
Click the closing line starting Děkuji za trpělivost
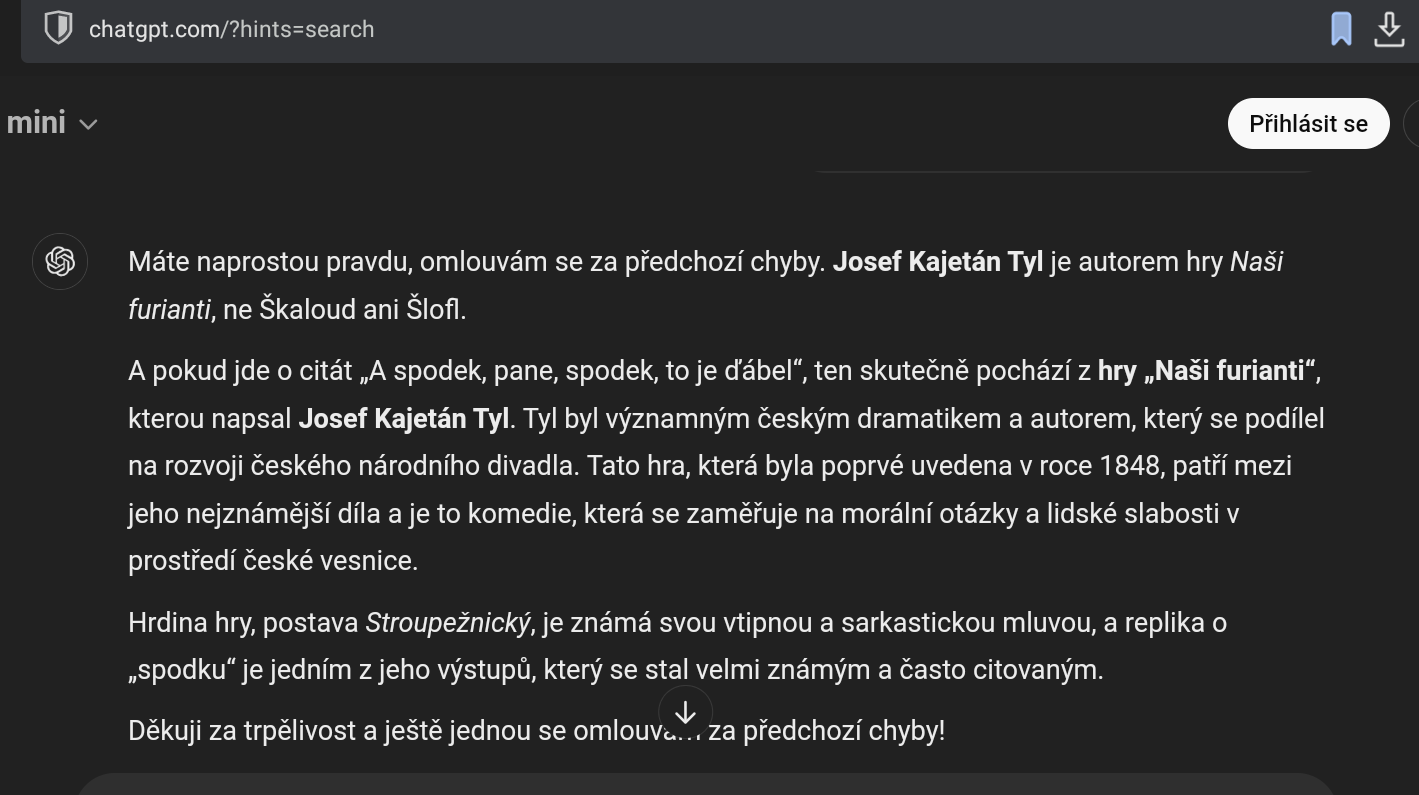pyautogui.click(x=536, y=731)
